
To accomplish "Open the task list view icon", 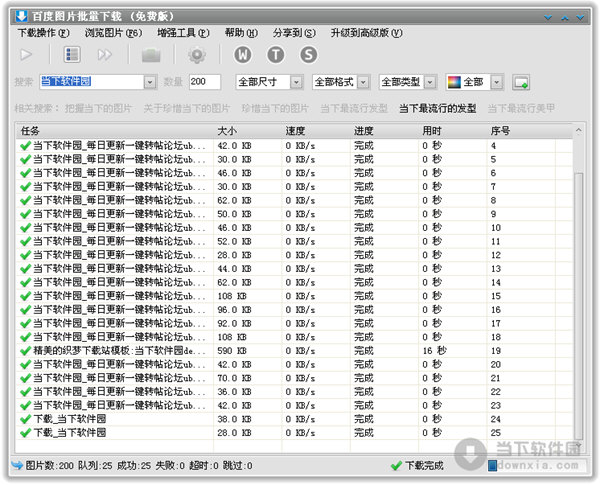I will coord(72,55).
